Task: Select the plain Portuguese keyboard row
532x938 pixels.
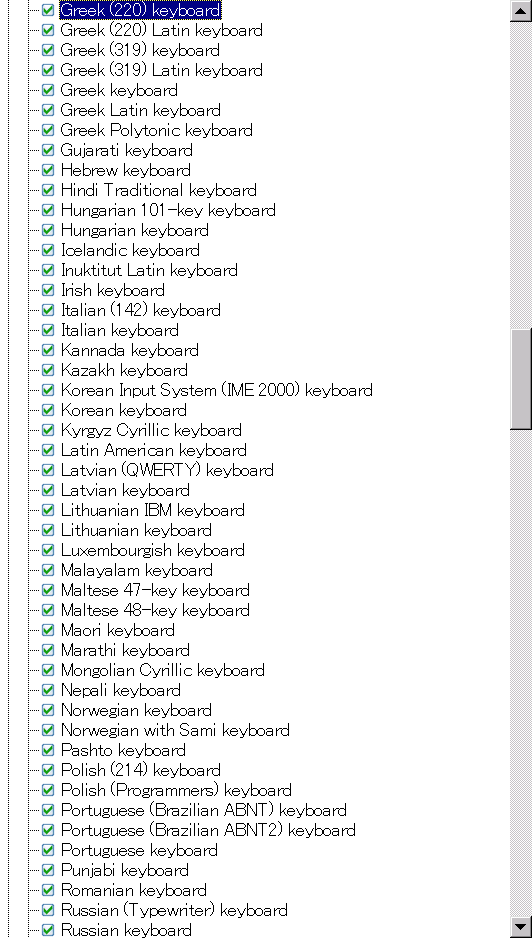Action: coord(139,850)
